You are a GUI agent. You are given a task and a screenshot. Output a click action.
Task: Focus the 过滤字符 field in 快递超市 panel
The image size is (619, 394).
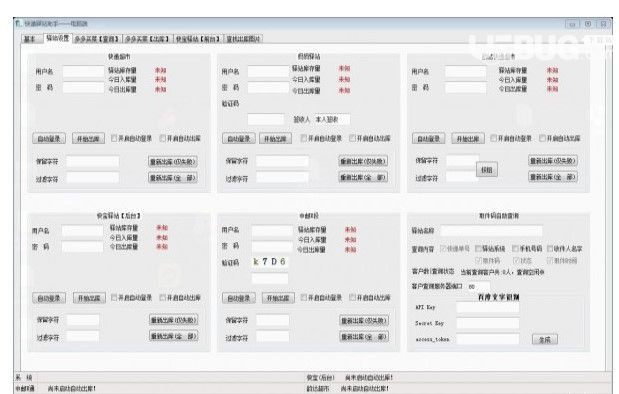coord(93,177)
